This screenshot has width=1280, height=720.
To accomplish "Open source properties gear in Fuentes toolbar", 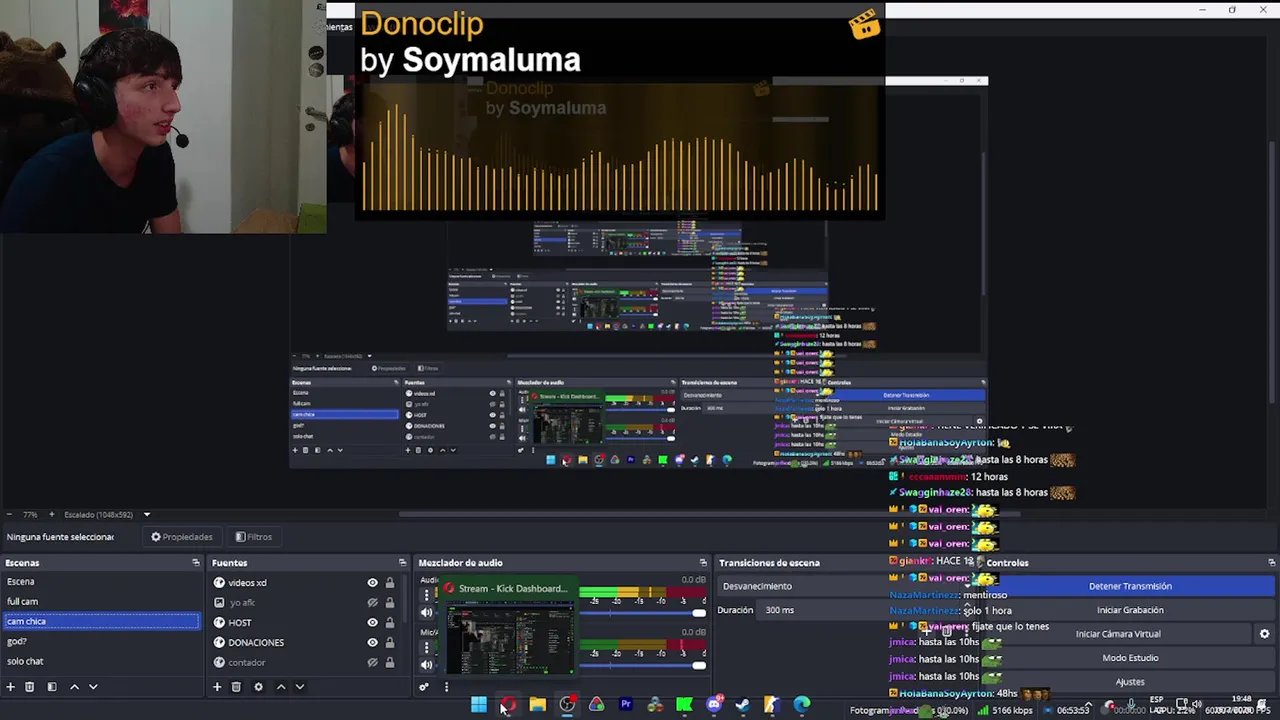I will point(258,687).
